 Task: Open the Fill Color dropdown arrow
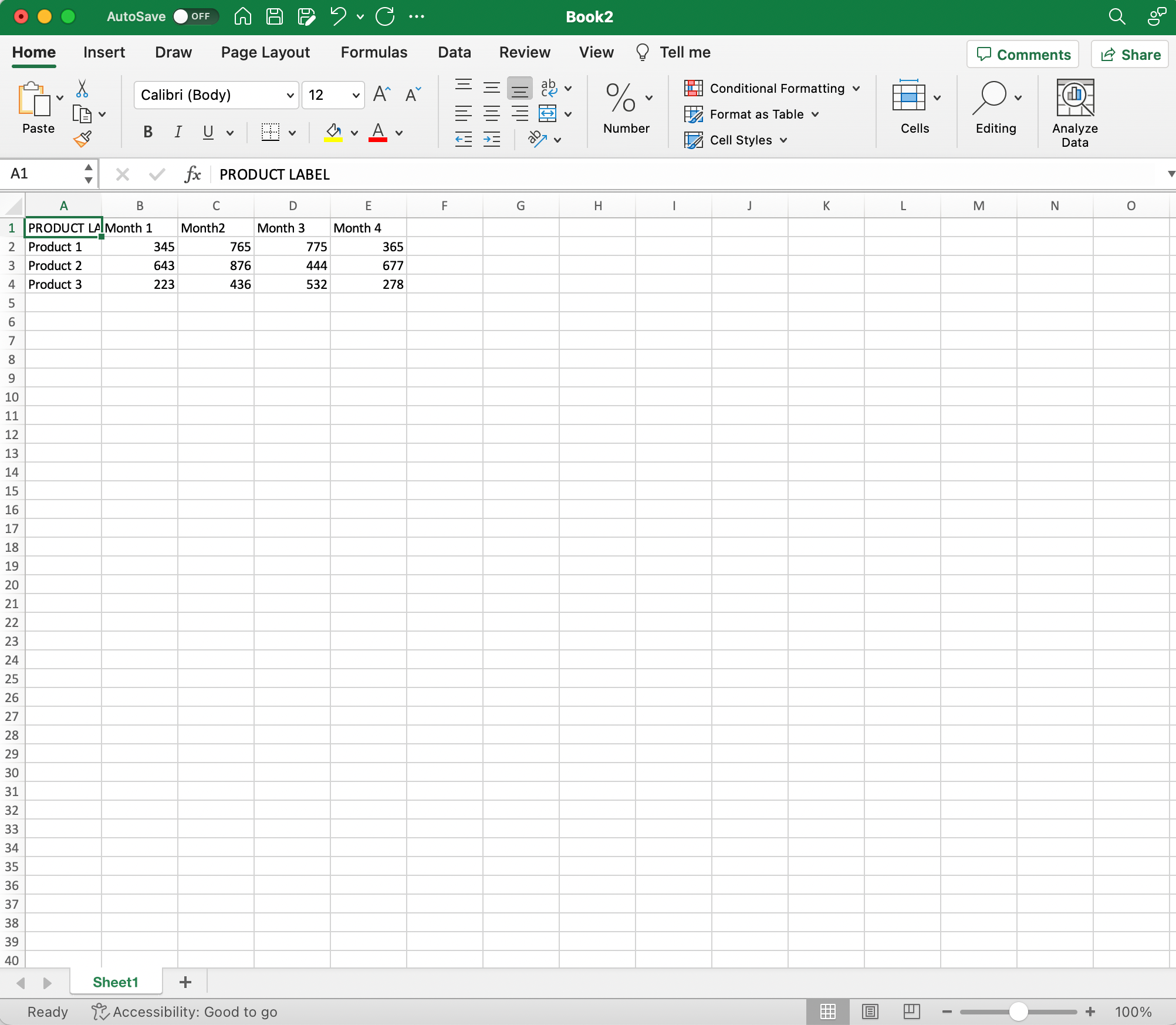point(354,132)
